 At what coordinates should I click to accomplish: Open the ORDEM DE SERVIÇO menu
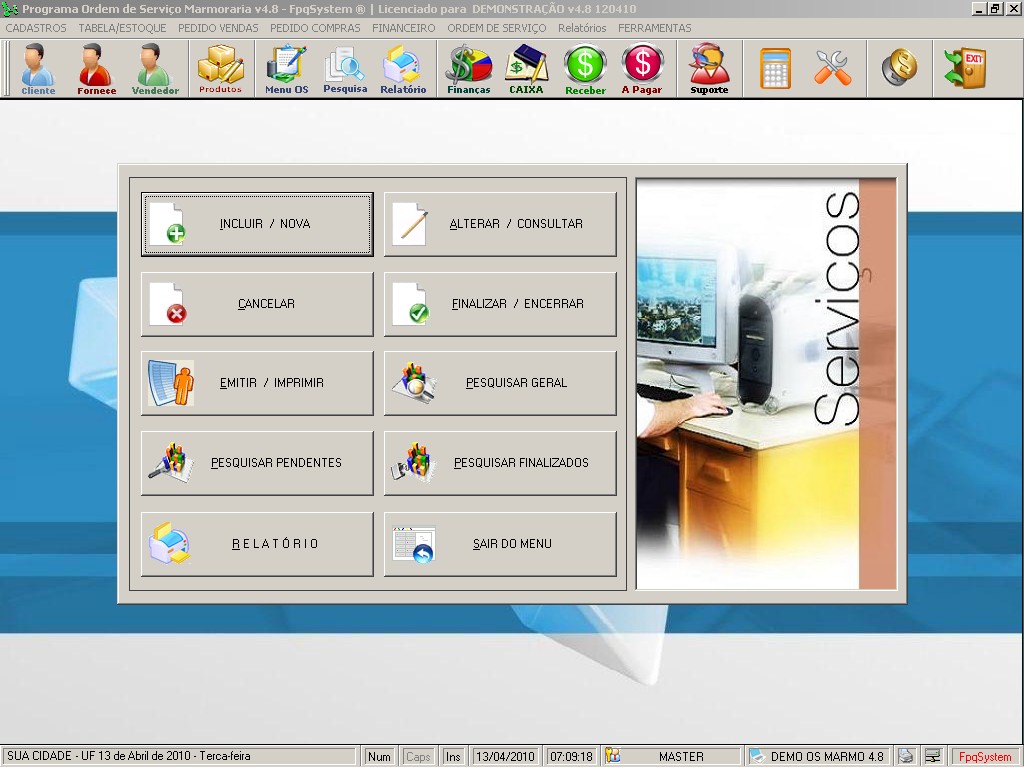(x=496, y=28)
